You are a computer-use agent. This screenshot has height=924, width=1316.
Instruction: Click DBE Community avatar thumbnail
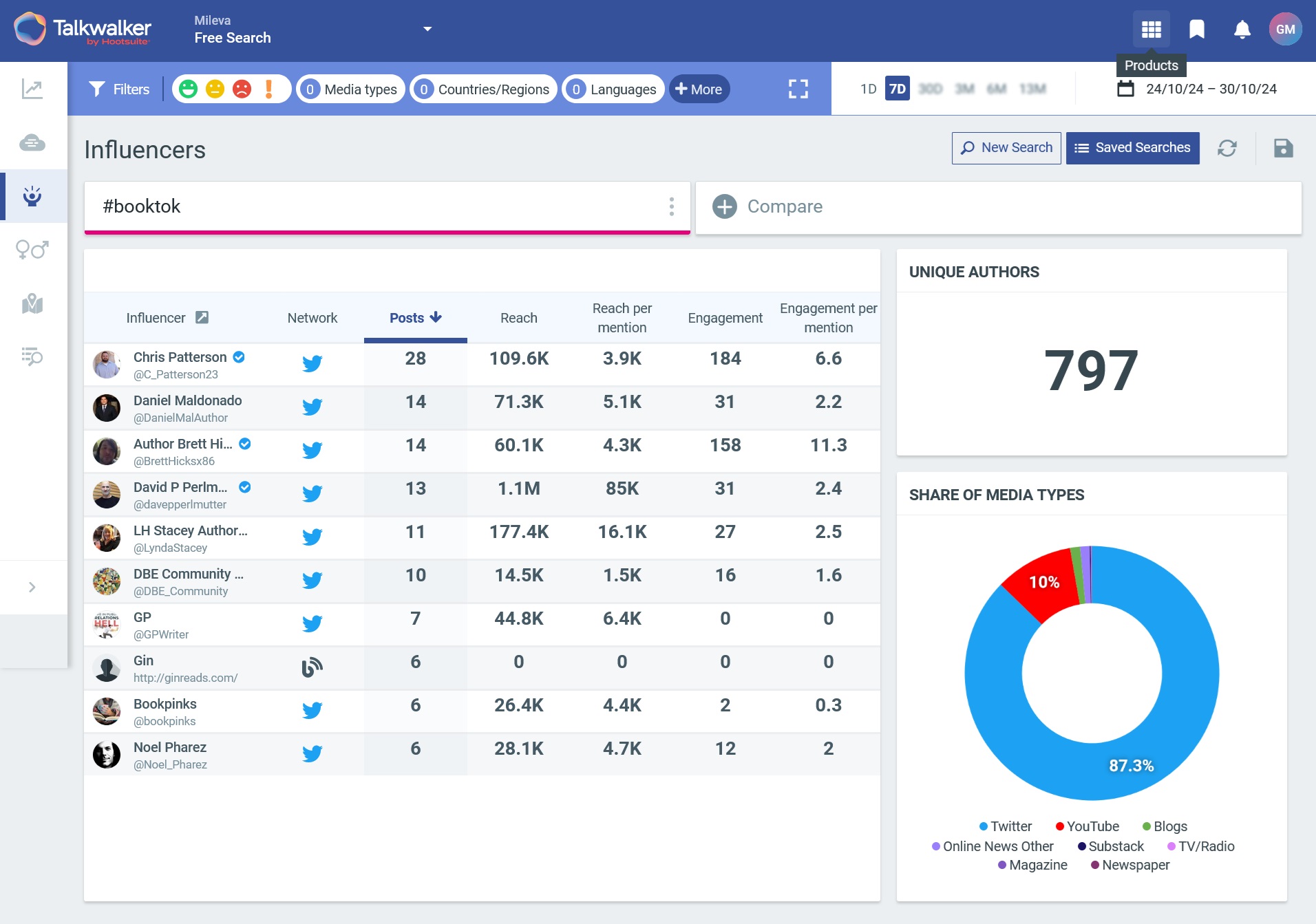pyautogui.click(x=107, y=581)
